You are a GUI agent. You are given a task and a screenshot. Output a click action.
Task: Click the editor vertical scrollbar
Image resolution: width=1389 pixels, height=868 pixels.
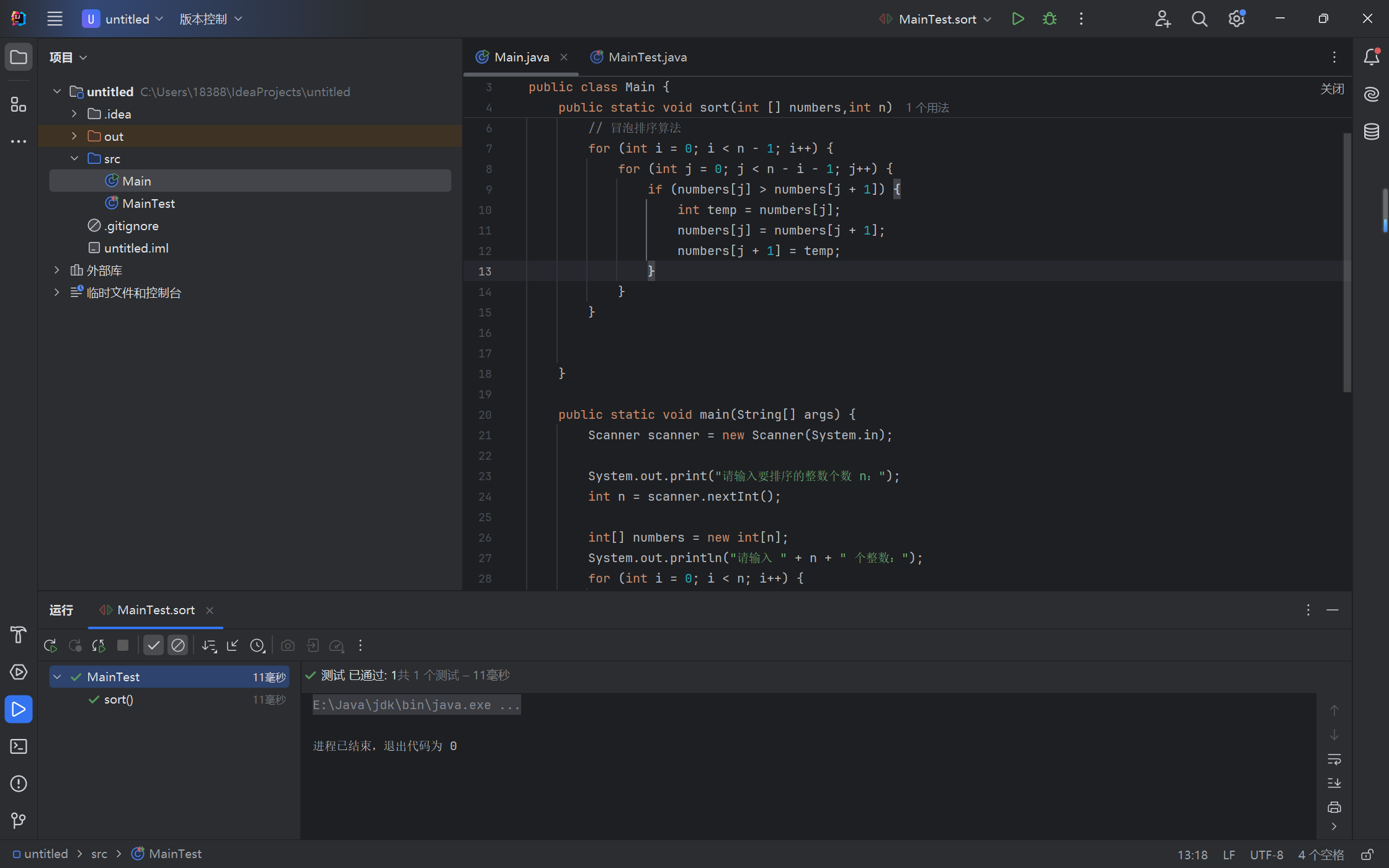pos(1347,261)
